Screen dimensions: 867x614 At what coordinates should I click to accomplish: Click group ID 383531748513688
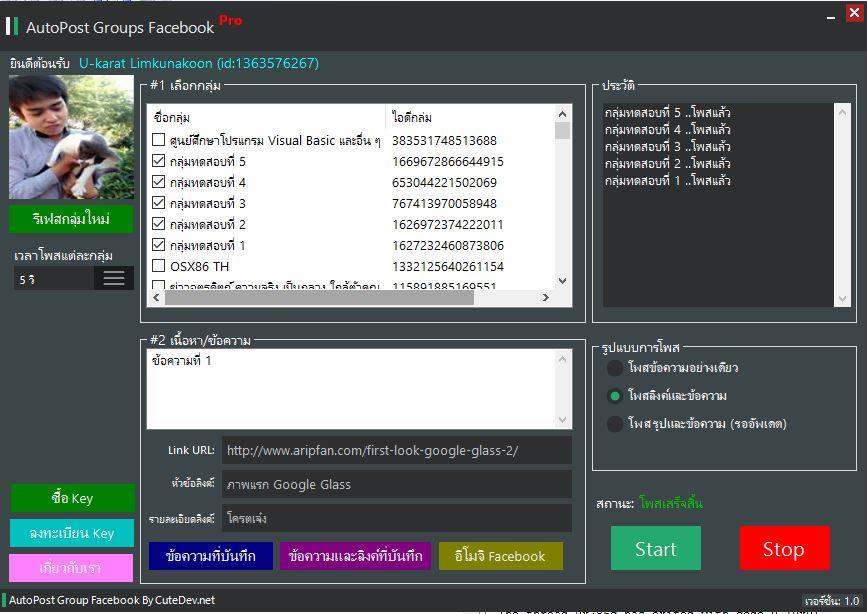tap(444, 141)
